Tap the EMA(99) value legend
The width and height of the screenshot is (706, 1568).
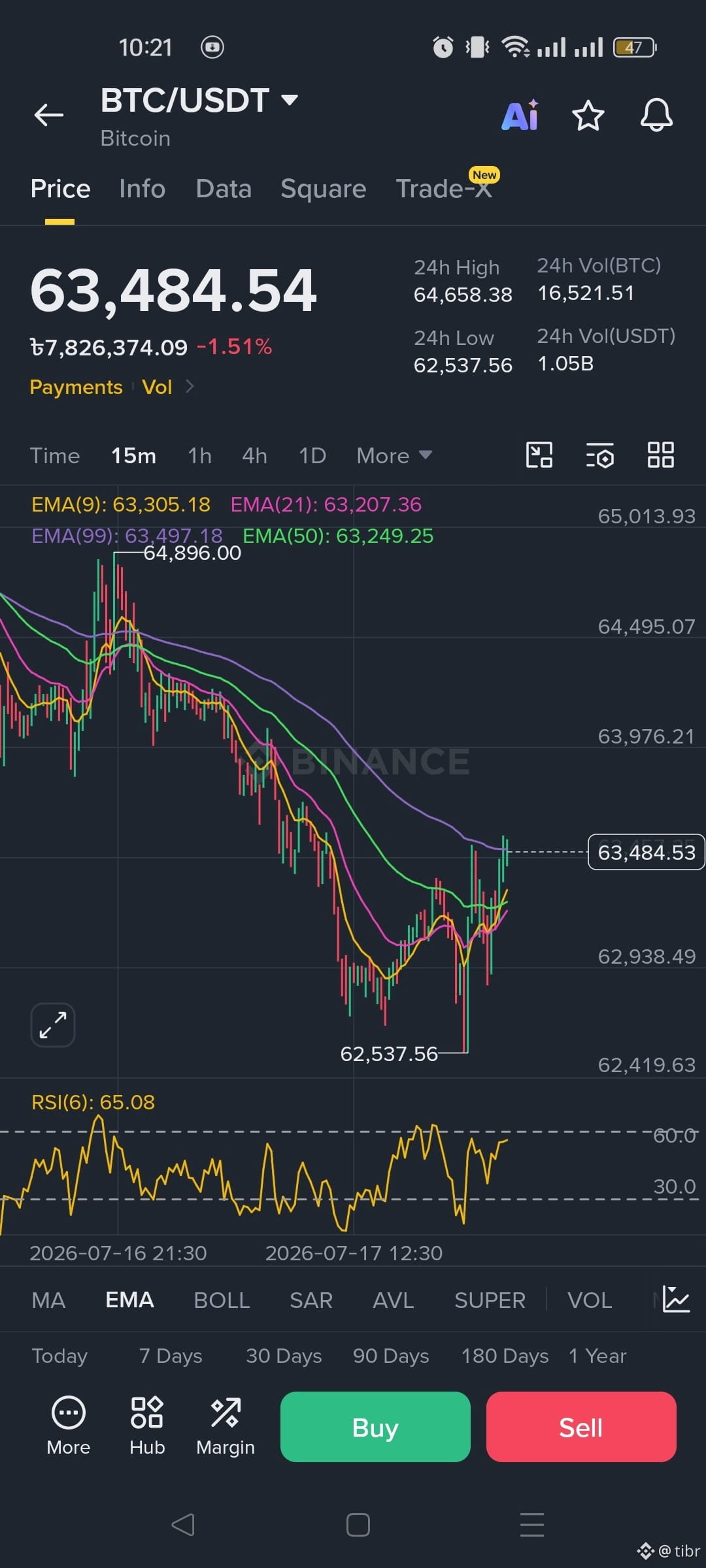(127, 536)
